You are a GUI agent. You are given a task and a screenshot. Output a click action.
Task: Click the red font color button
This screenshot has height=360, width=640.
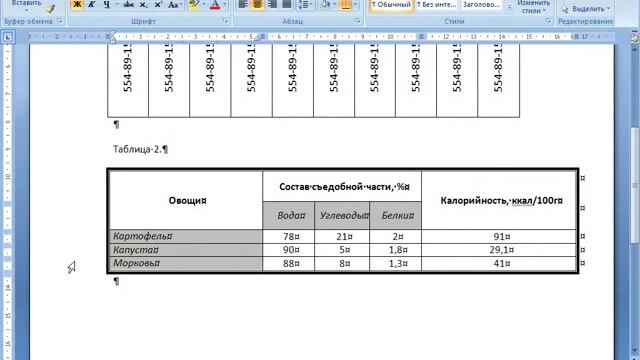coord(215,4)
